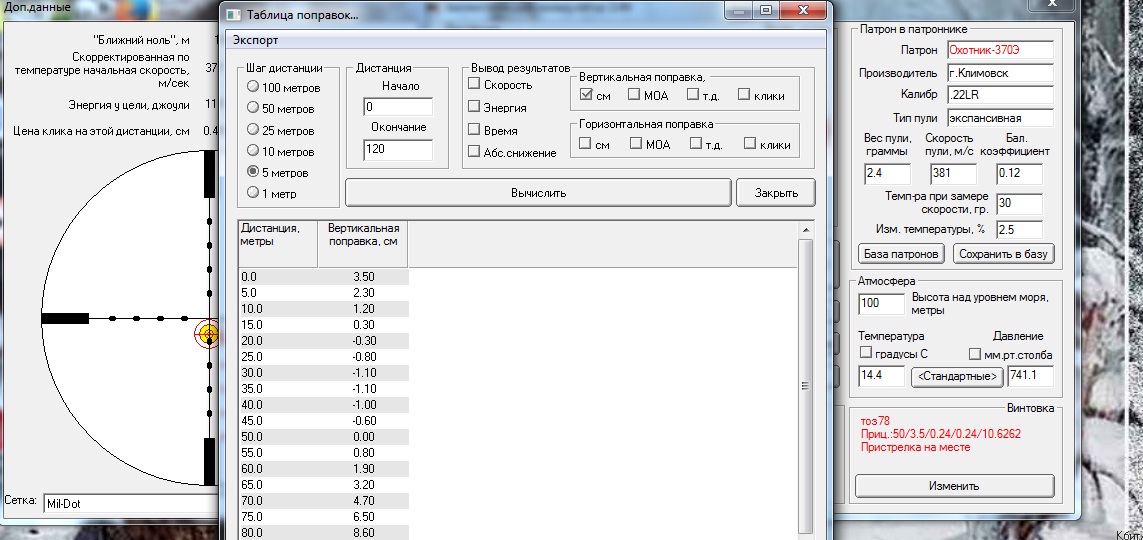Choose the 1 метр step option
This screenshot has height=540, width=1143.
coord(253,193)
